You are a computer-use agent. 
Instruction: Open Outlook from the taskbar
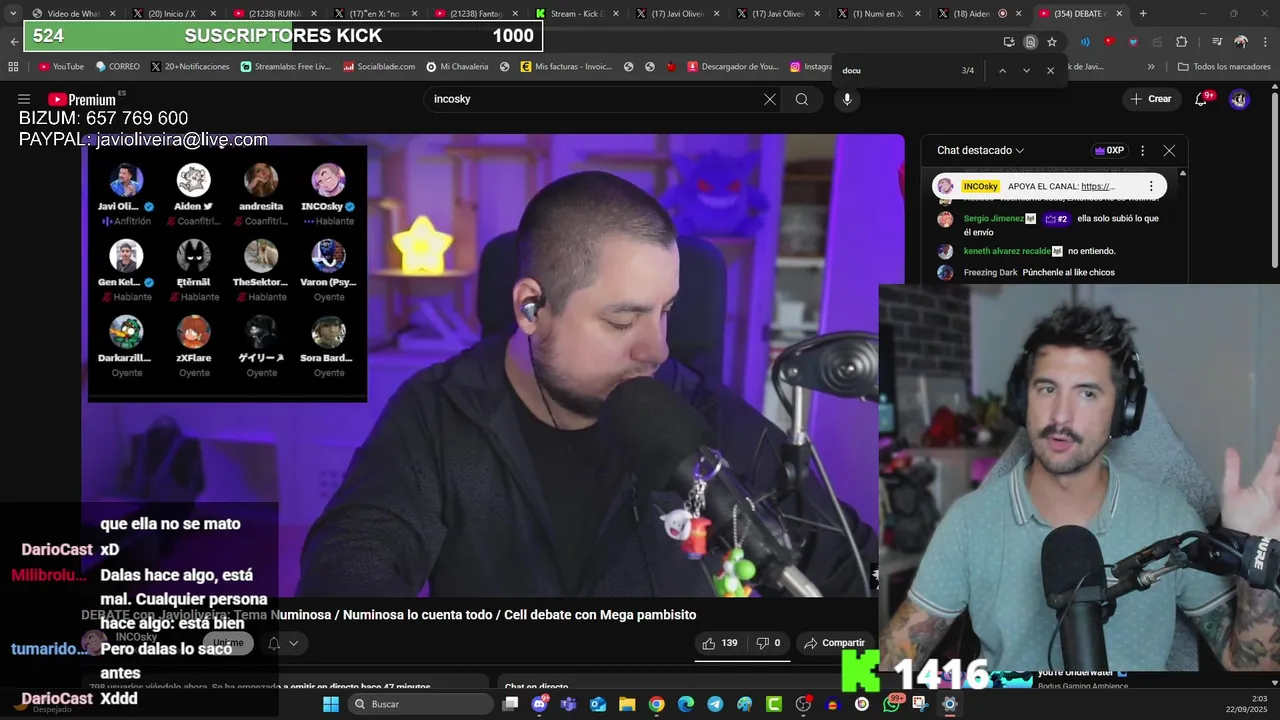(x=598, y=704)
